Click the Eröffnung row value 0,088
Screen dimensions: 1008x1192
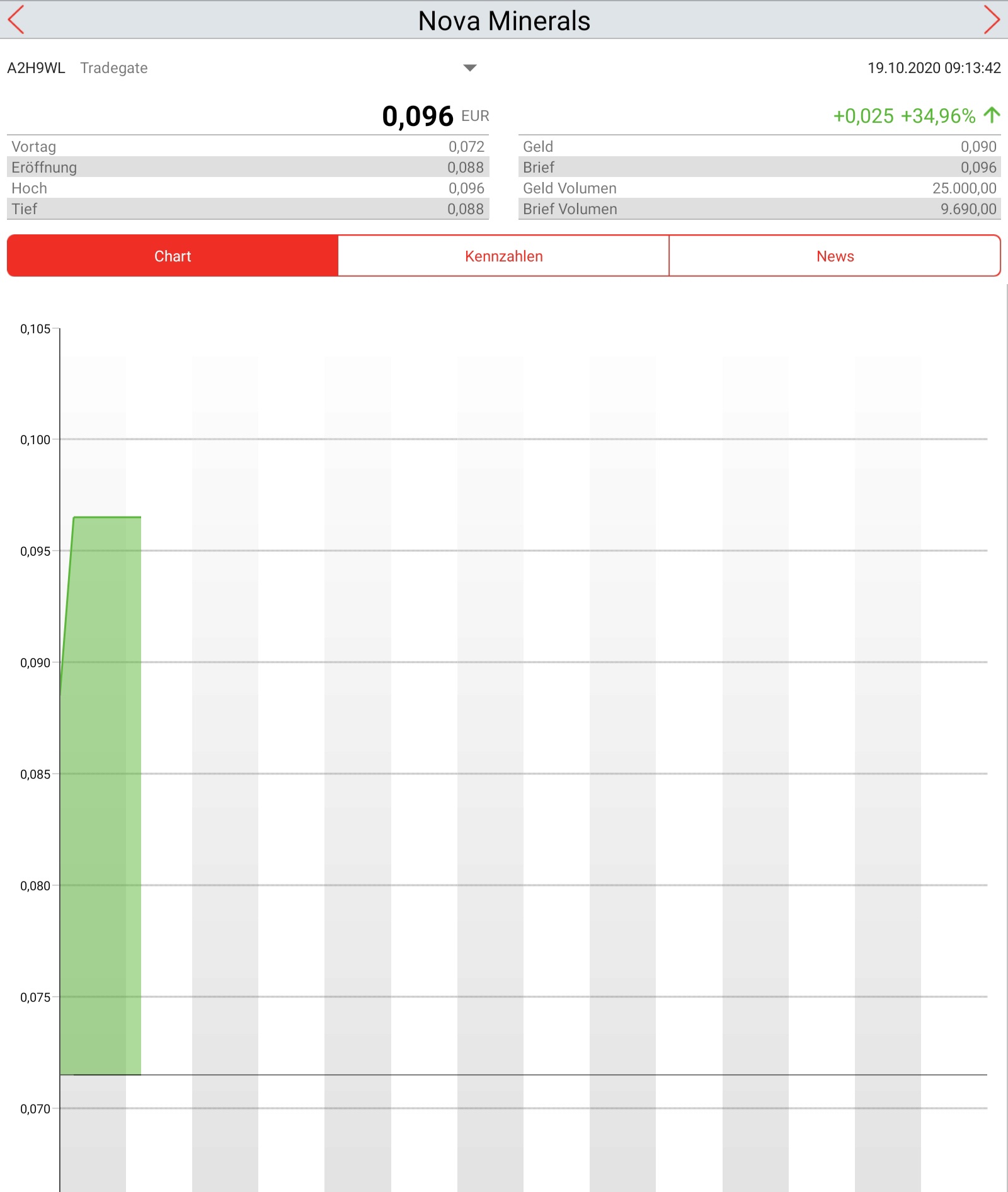[x=466, y=168]
